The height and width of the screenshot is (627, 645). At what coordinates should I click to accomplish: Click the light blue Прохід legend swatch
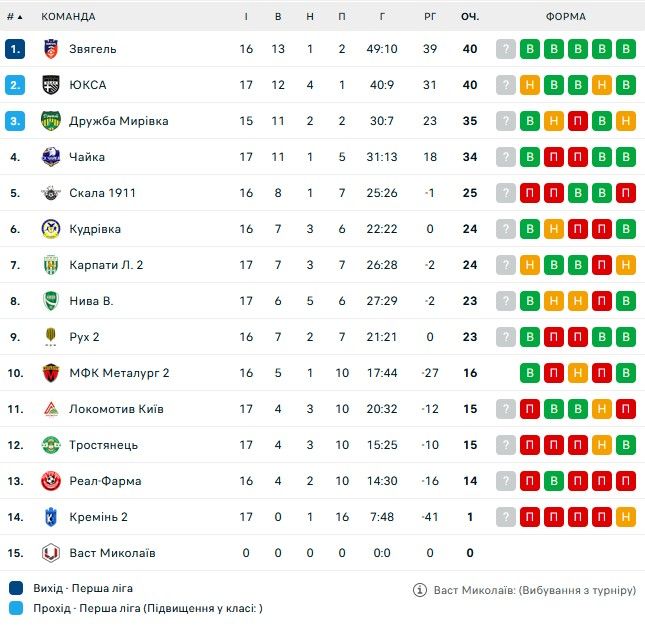pyautogui.click(x=15, y=608)
